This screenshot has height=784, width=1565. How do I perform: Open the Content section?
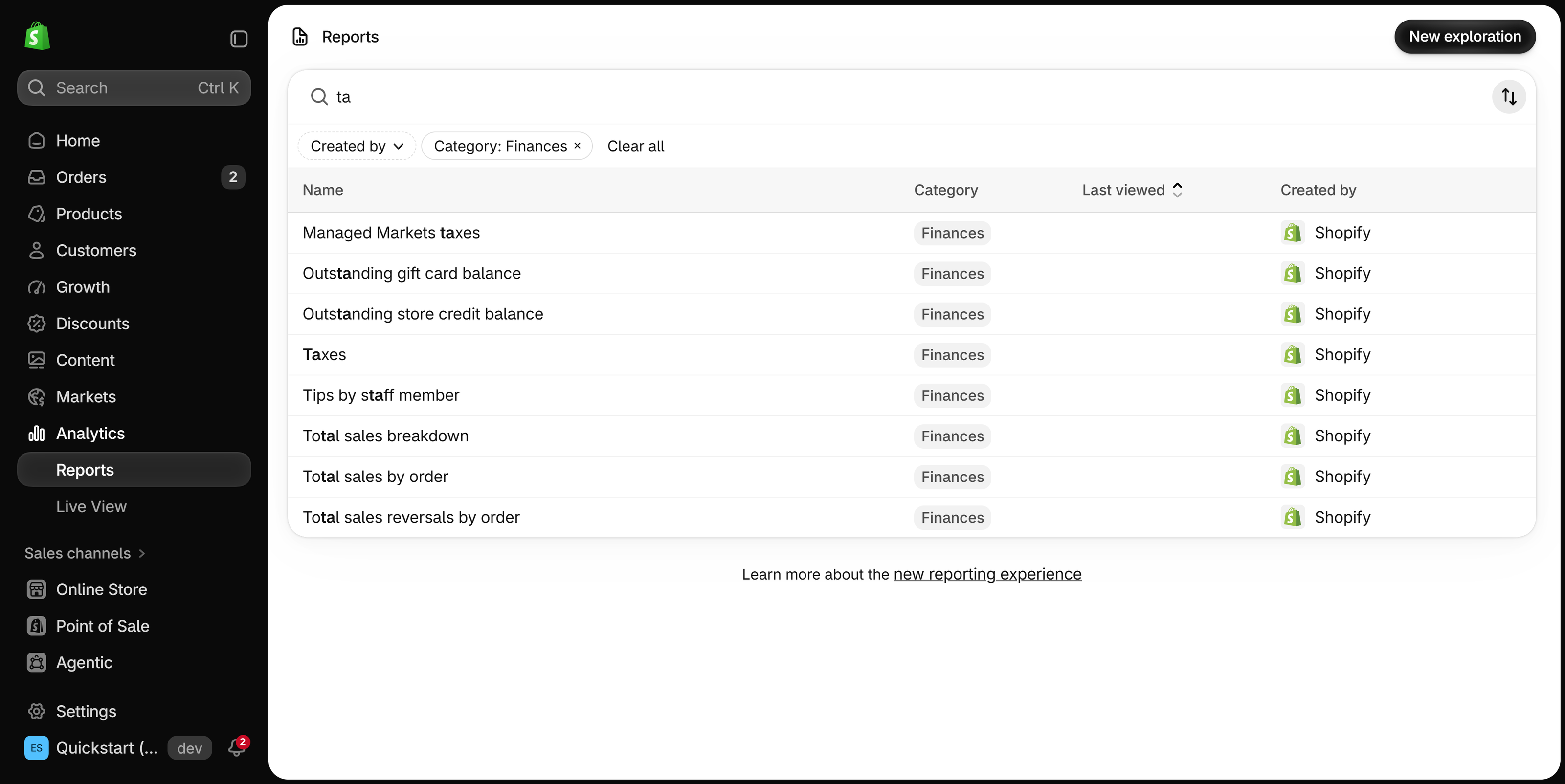click(x=134, y=360)
